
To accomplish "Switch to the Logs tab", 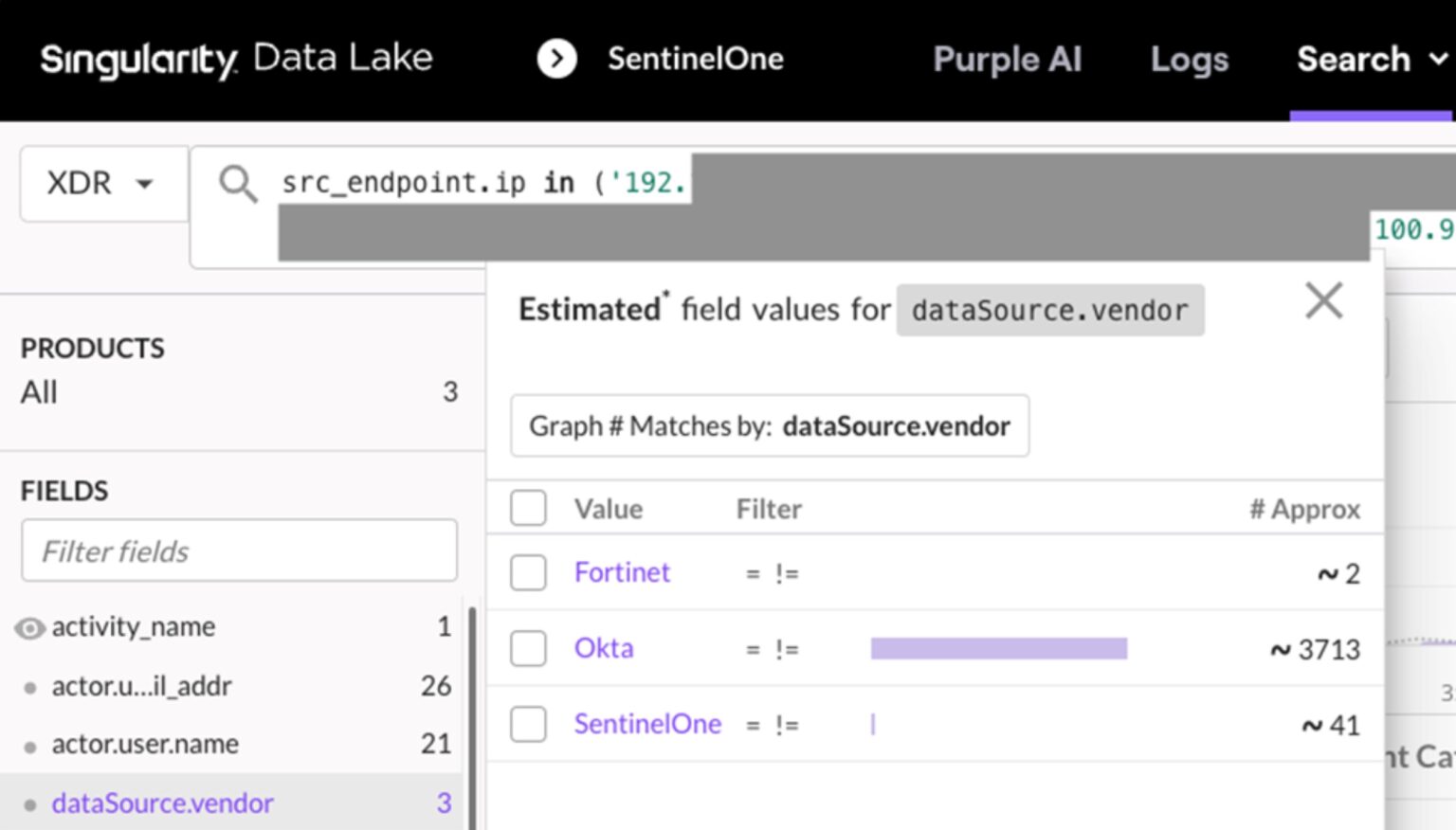I will pos(1189,60).
